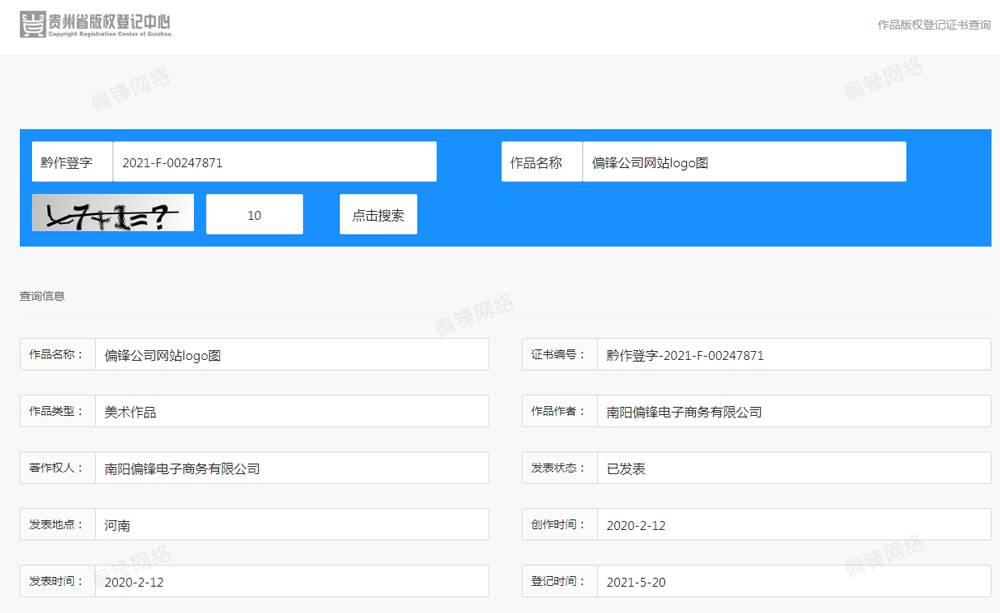Click the 点击搜索 button
Screen dimensions: 1000x613
tap(378, 214)
